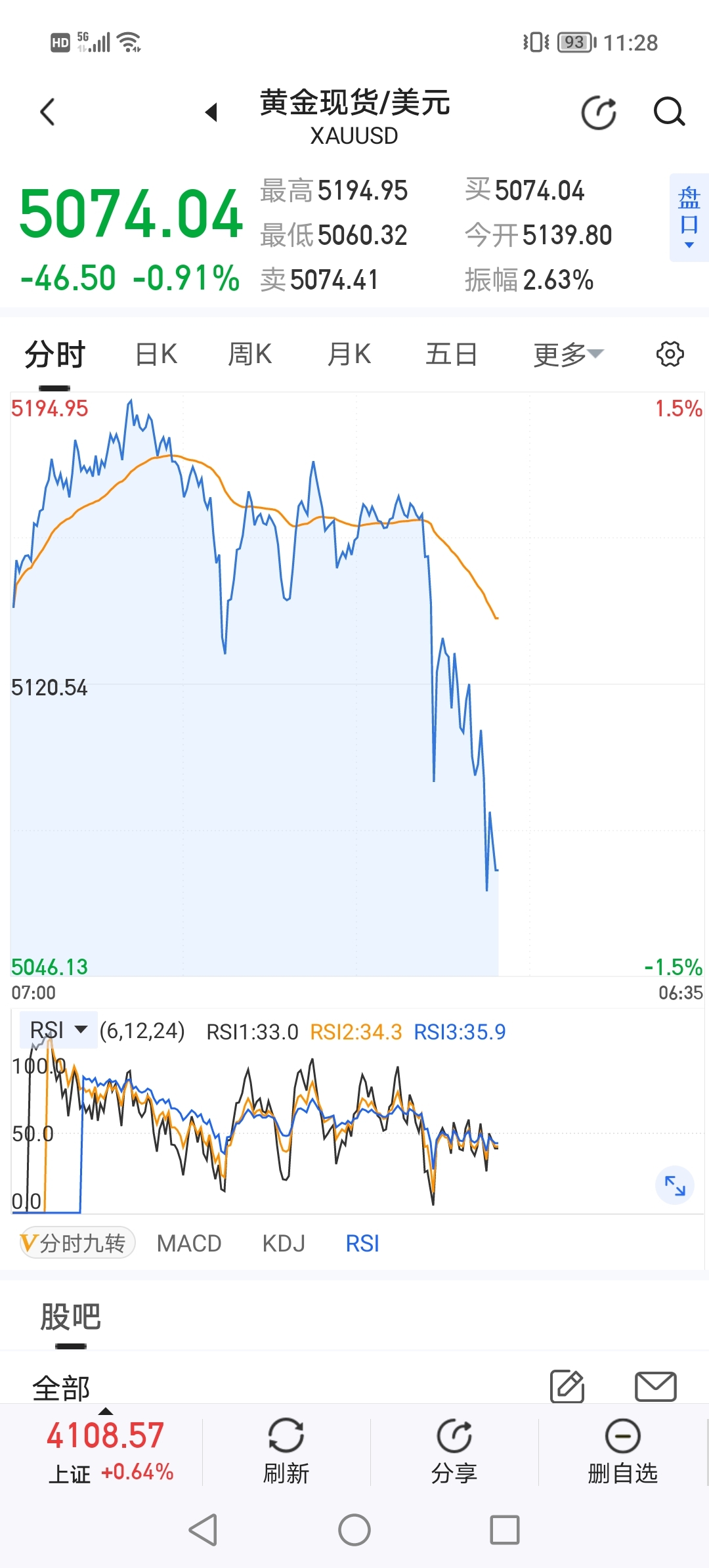This screenshot has height=1568, width=709.
Task: Switch to the 日K chart tab
Action: [x=156, y=355]
